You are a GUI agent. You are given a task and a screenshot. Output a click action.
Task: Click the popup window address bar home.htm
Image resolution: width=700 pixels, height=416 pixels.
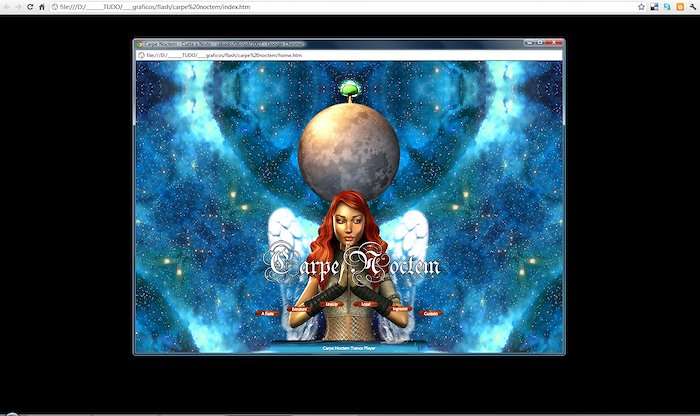coord(349,55)
